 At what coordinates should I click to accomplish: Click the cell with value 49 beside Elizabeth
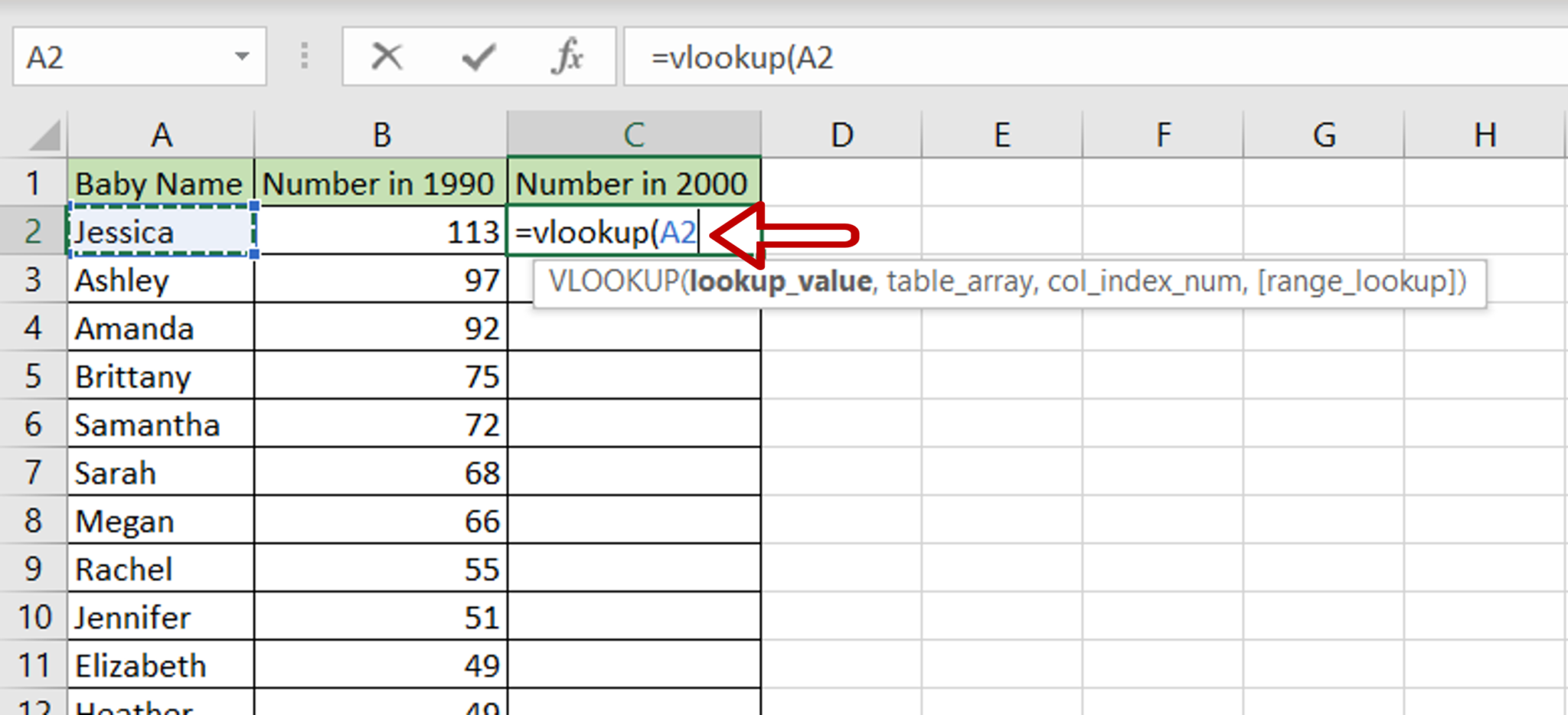pos(381,664)
